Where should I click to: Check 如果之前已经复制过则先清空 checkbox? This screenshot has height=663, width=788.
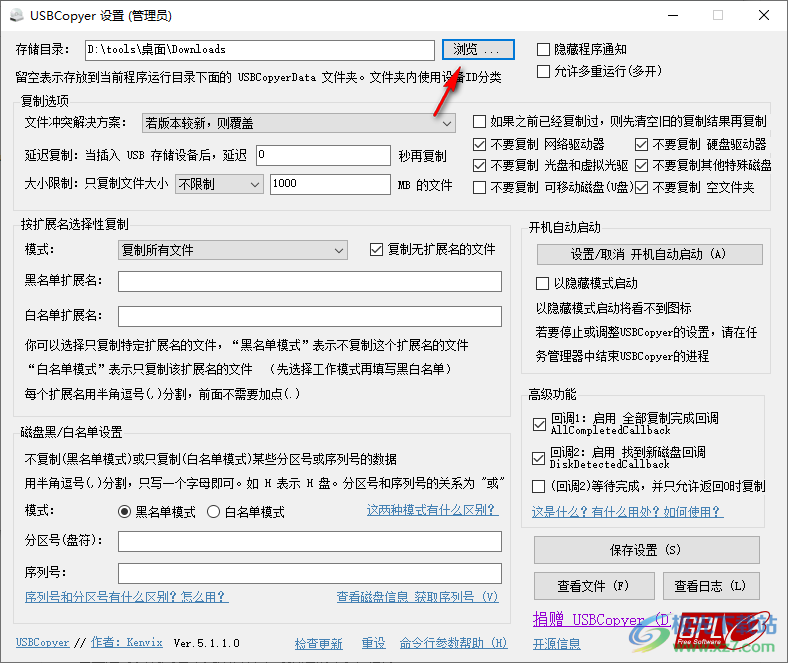479,122
